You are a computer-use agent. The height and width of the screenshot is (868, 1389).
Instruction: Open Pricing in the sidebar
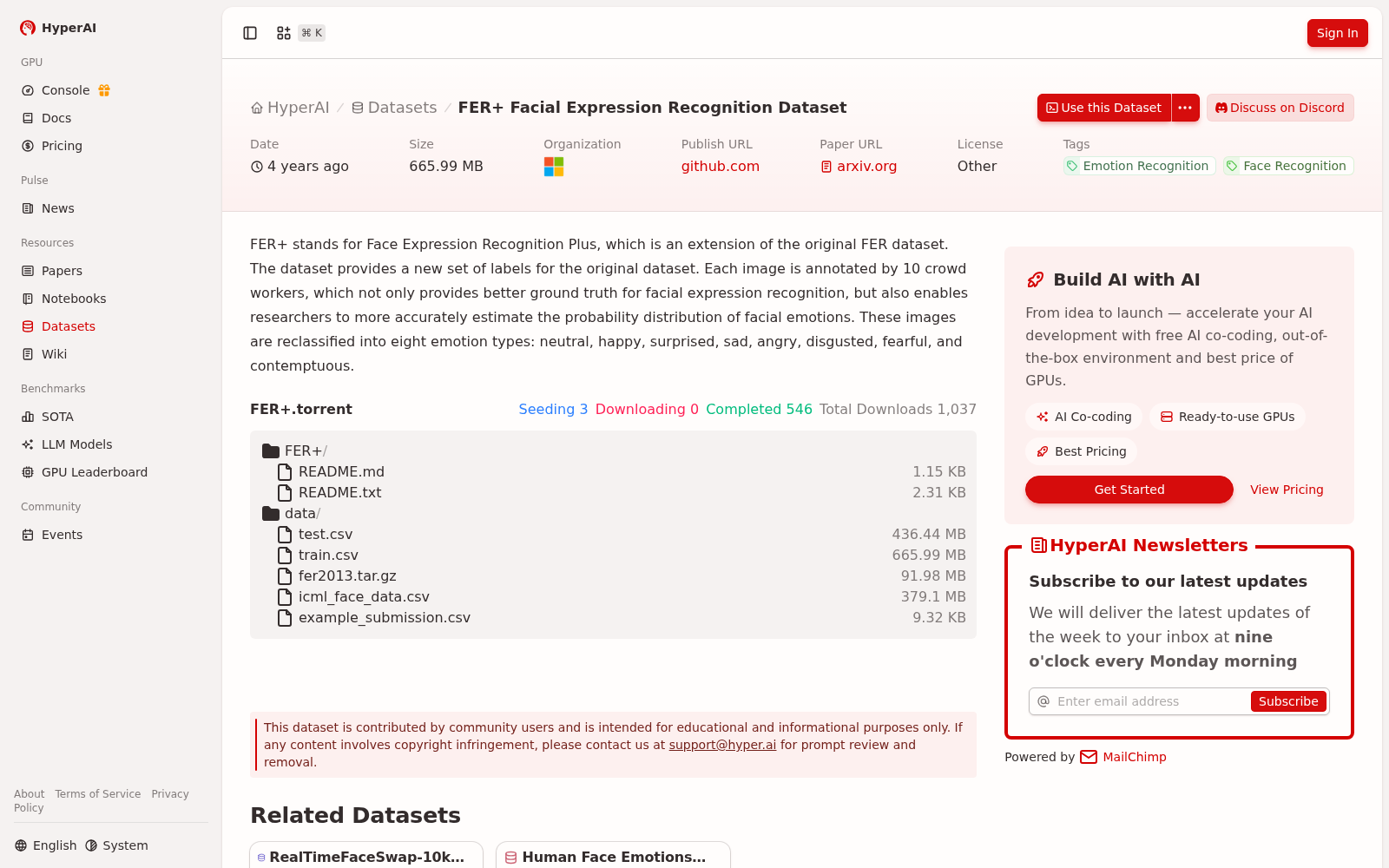(x=62, y=146)
